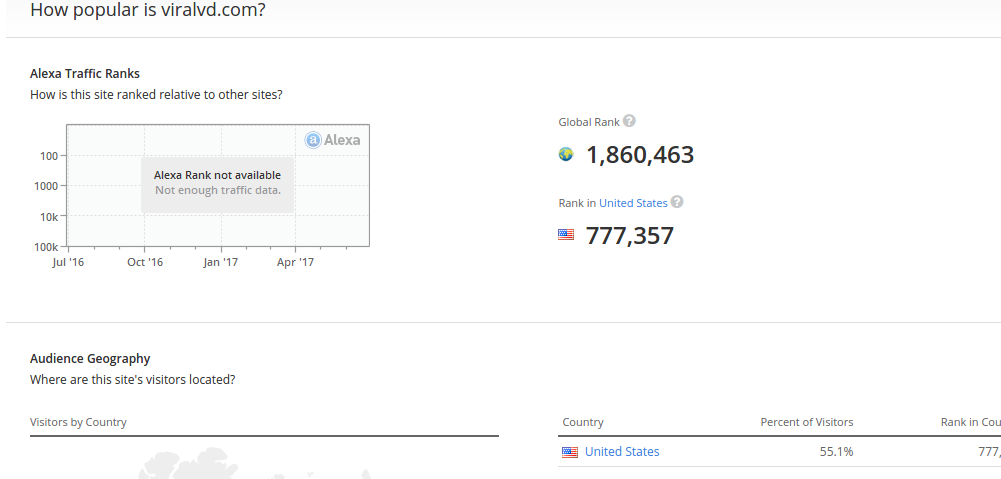Open the Global Rank help question-mark icon
1001x479 pixels.
629,121
